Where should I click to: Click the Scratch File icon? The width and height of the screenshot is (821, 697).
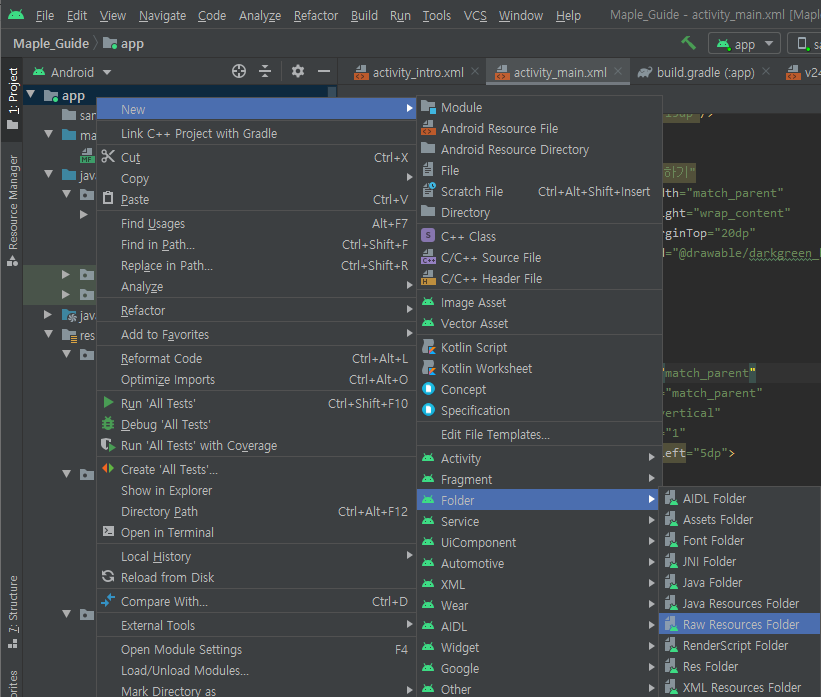pos(428,191)
